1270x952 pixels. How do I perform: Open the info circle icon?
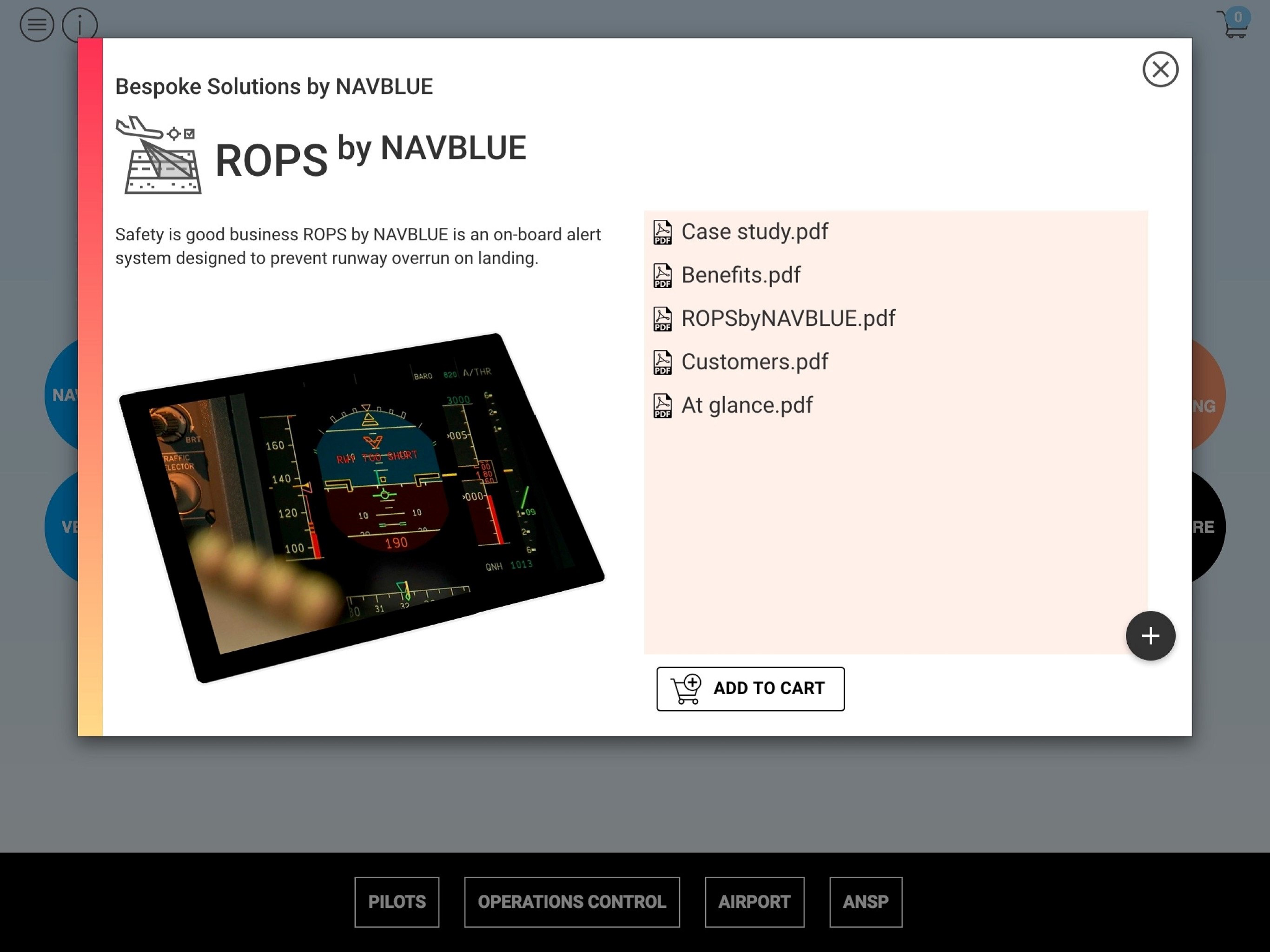[80, 25]
